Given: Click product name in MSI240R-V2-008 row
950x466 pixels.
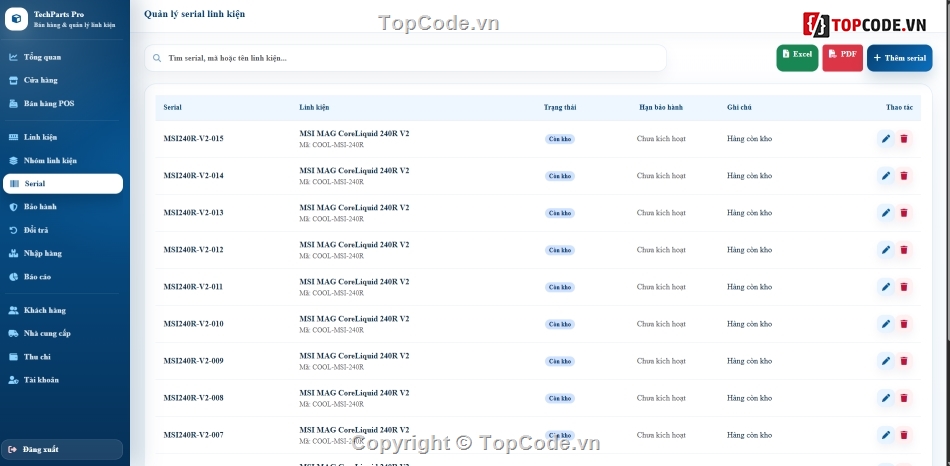Looking at the screenshot, I should coord(354,393).
